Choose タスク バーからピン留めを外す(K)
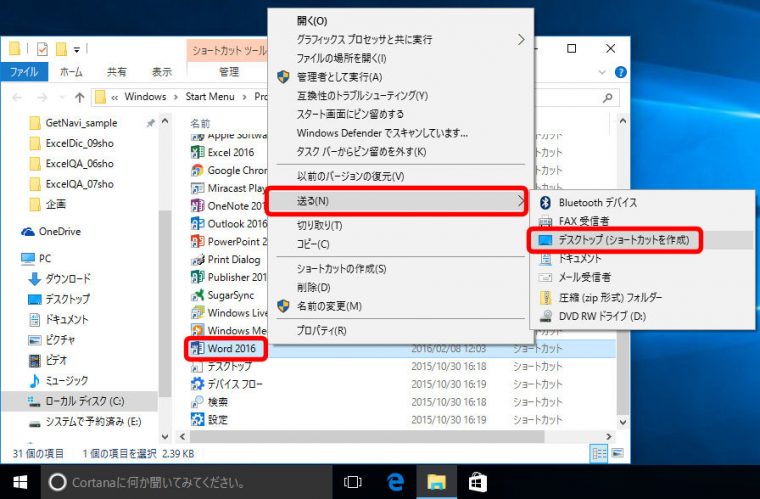Screen dimensions: 760x499 click(401, 152)
